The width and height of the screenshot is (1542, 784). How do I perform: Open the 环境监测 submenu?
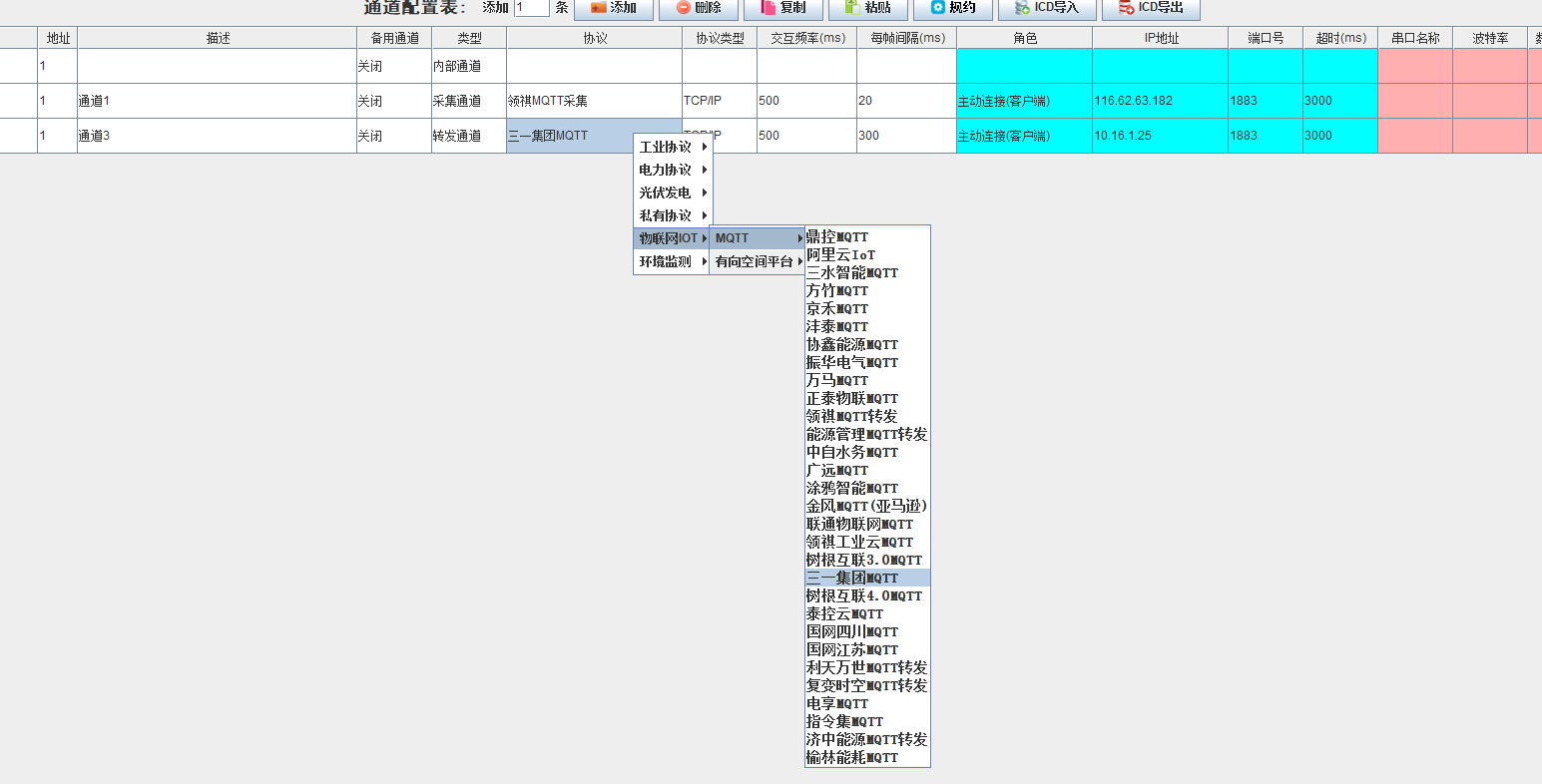click(x=672, y=261)
